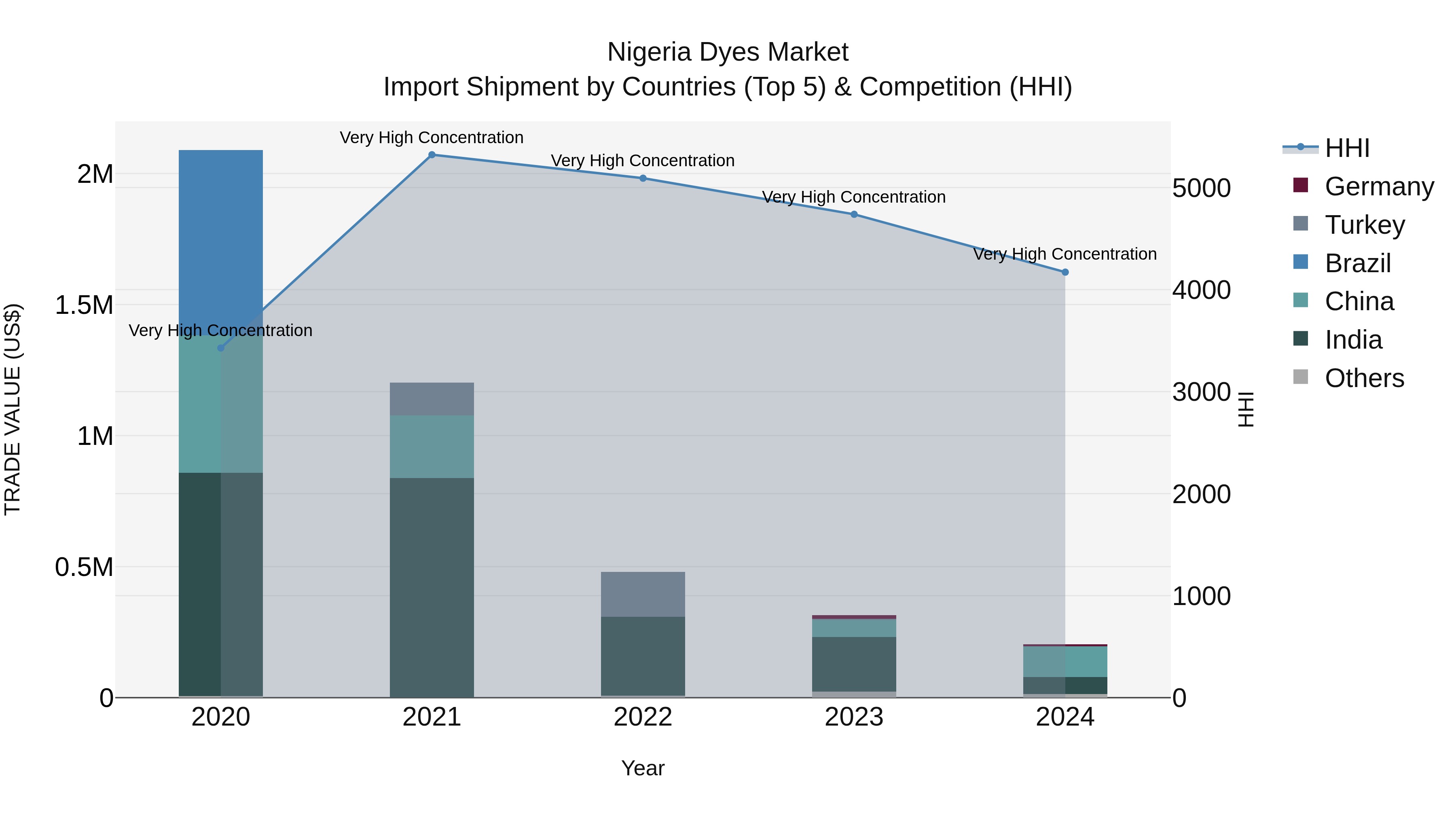Viewport: 1456px width, 819px height.
Task: Click the 2024 x-axis label
Action: coord(1065,717)
